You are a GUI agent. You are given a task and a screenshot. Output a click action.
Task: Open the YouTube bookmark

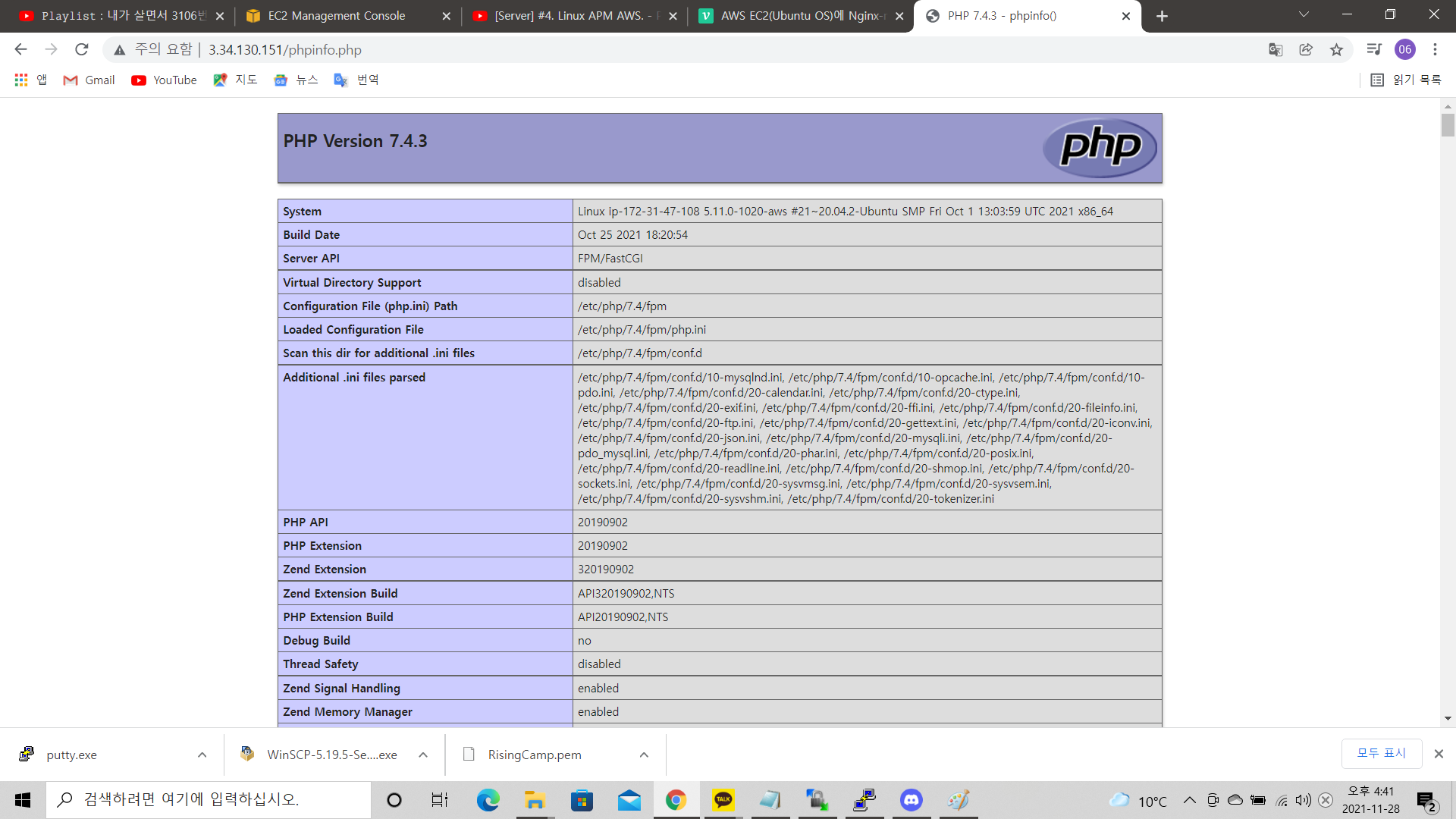[x=164, y=80]
